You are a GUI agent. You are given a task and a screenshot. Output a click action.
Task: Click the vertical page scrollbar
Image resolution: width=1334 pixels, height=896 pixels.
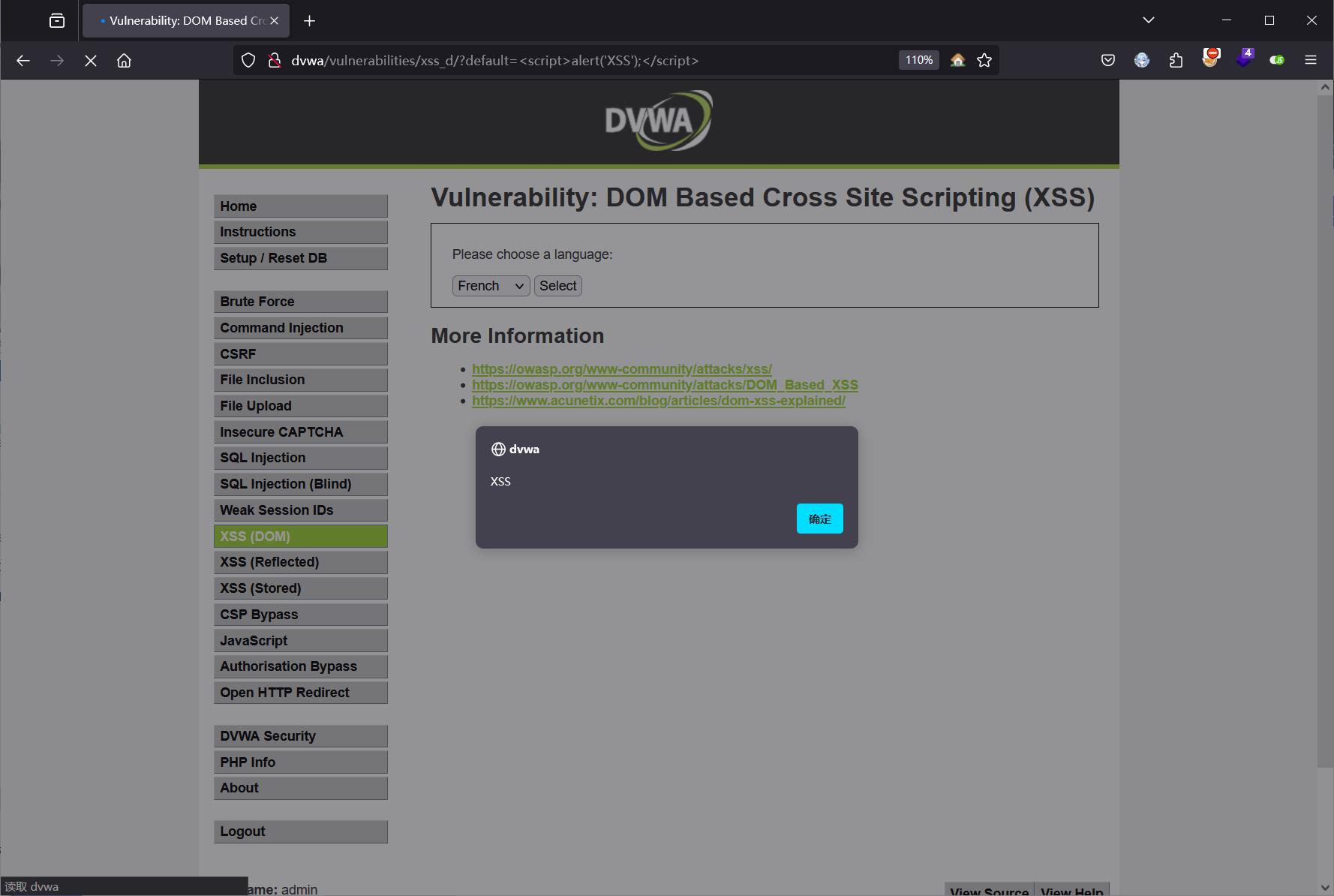1325,431
